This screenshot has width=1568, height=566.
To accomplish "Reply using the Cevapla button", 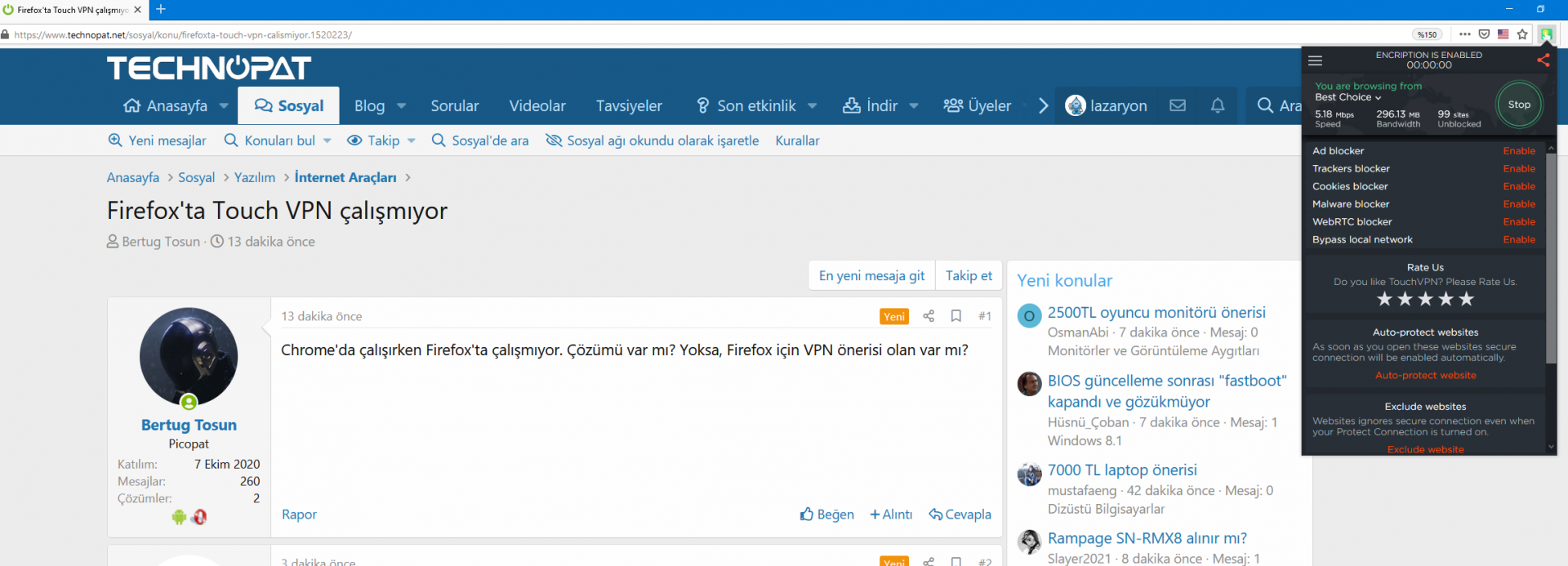I will click(960, 515).
